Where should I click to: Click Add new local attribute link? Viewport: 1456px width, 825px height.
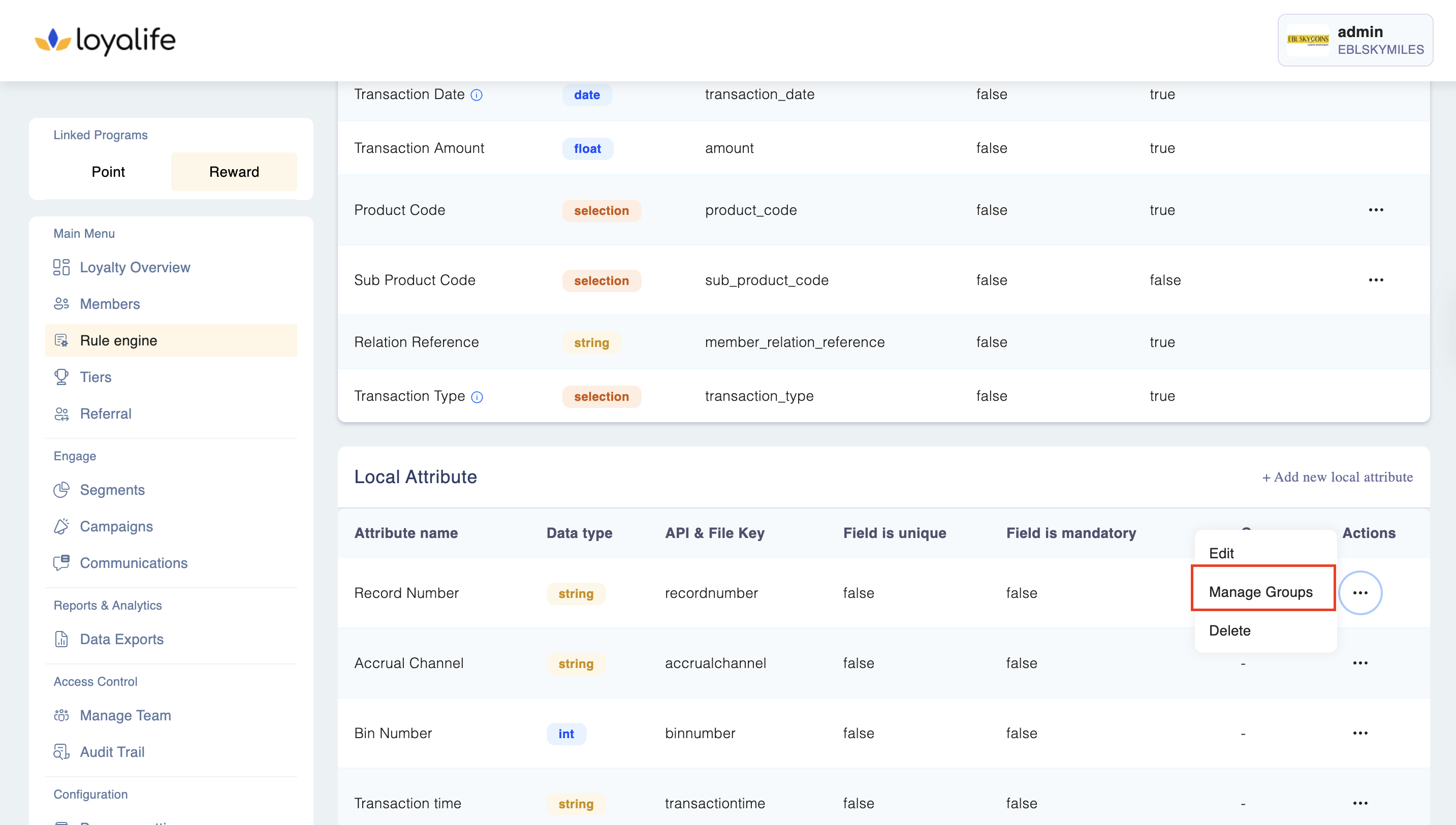tap(1337, 477)
